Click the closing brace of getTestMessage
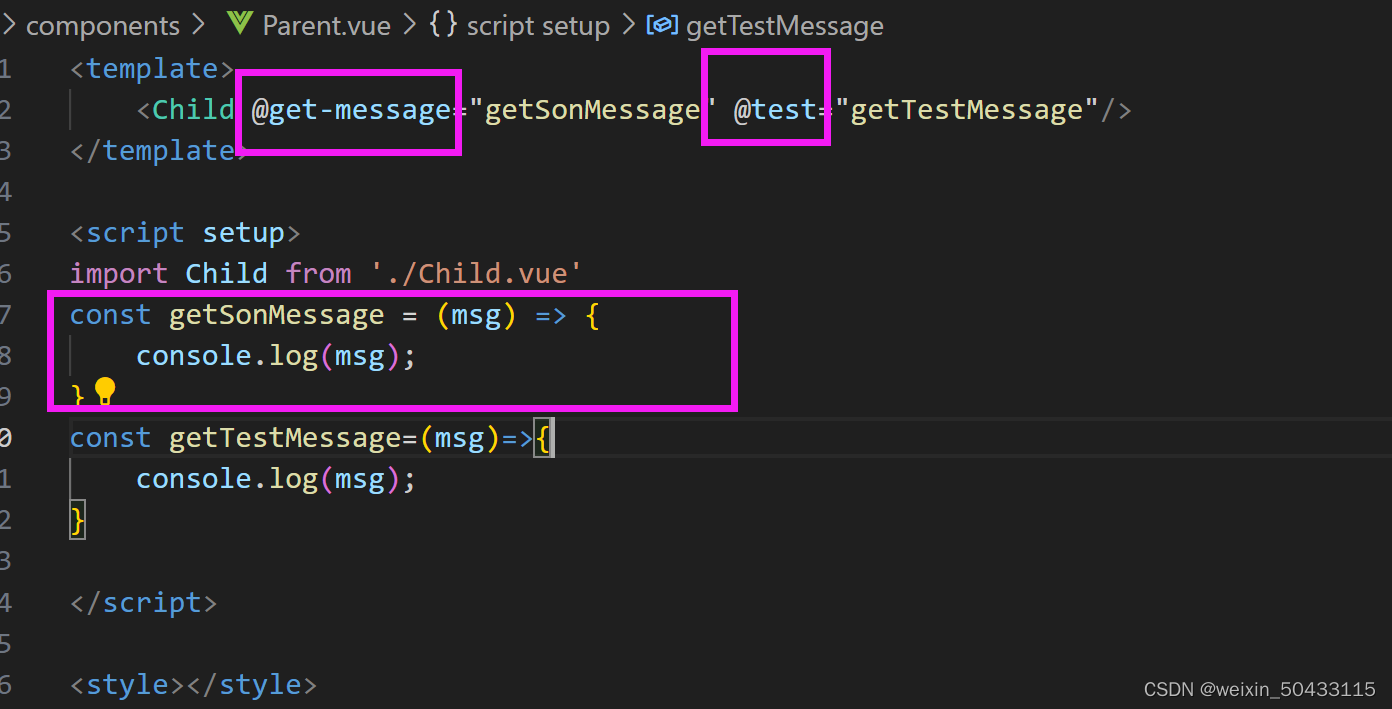This screenshot has width=1392, height=709. (78, 520)
